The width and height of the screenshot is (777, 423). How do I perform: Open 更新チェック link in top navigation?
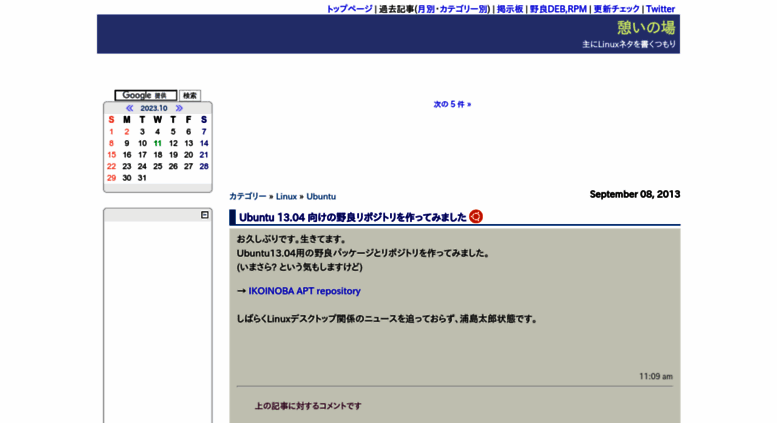coord(616,9)
